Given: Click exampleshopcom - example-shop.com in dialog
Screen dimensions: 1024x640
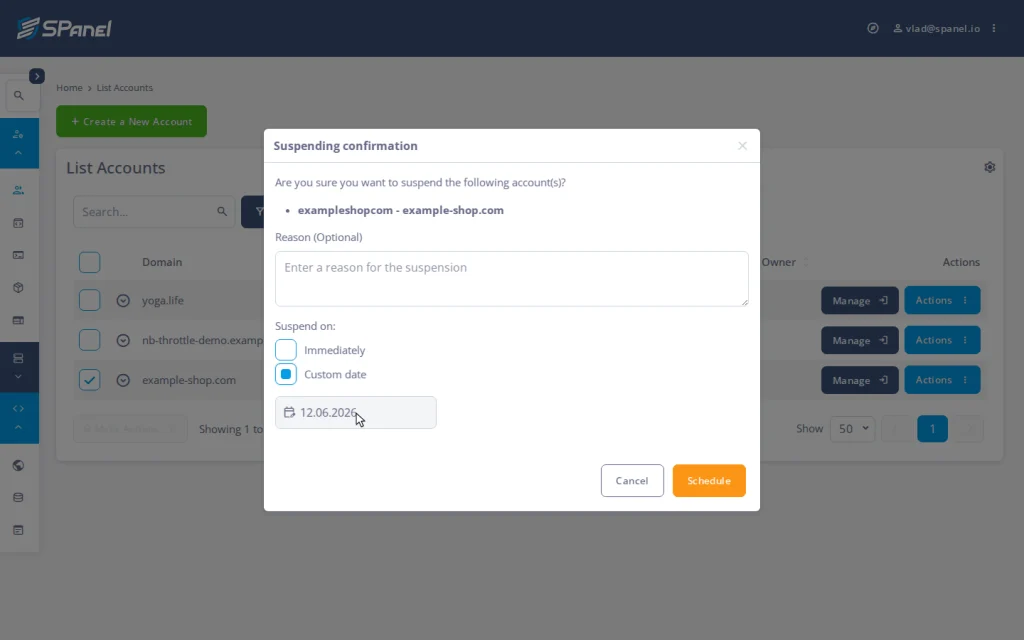Looking at the screenshot, I should 400,210.
